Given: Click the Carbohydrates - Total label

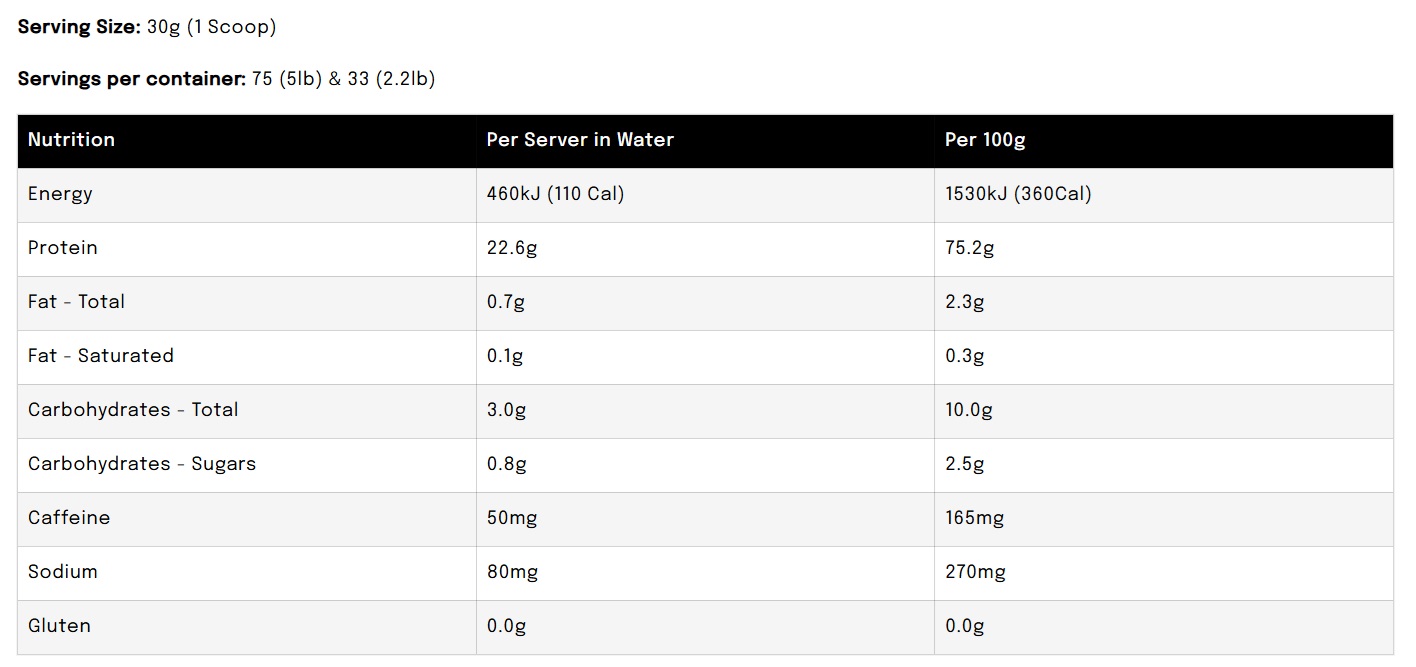Looking at the screenshot, I should click(x=133, y=410).
